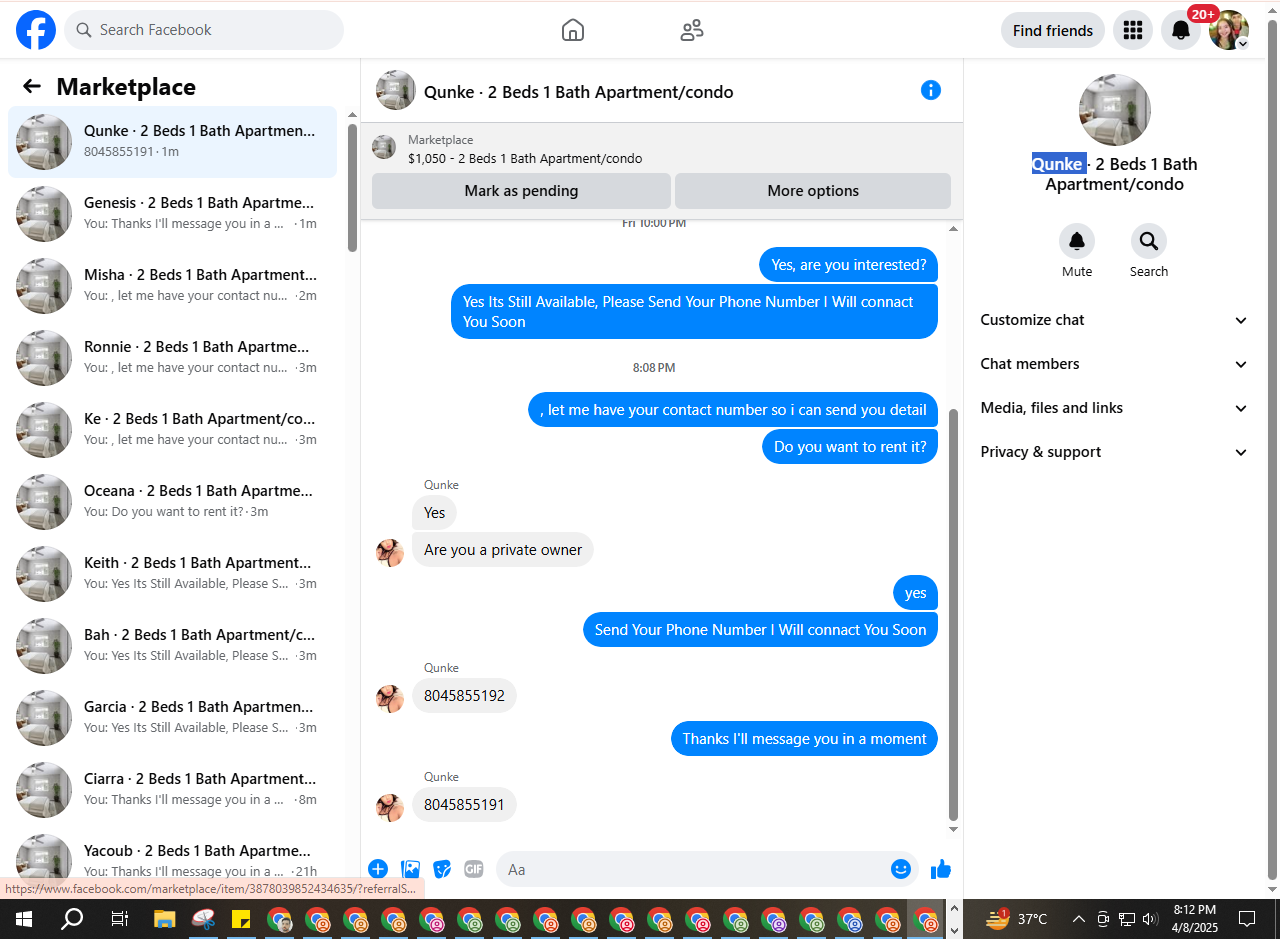
Task: Send a thumbs-up like
Action: [941, 869]
